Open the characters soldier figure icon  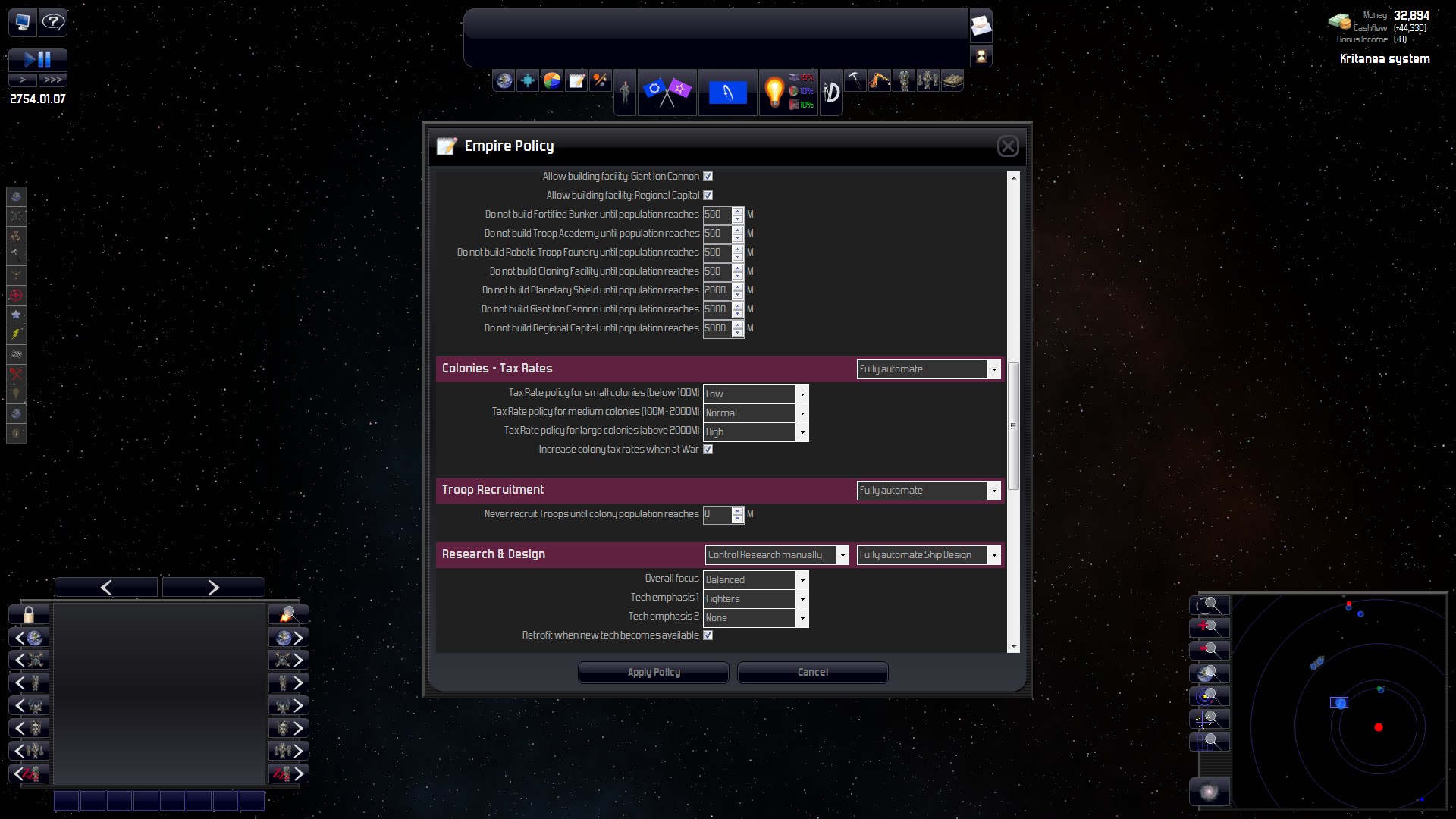[x=625, y=93]
